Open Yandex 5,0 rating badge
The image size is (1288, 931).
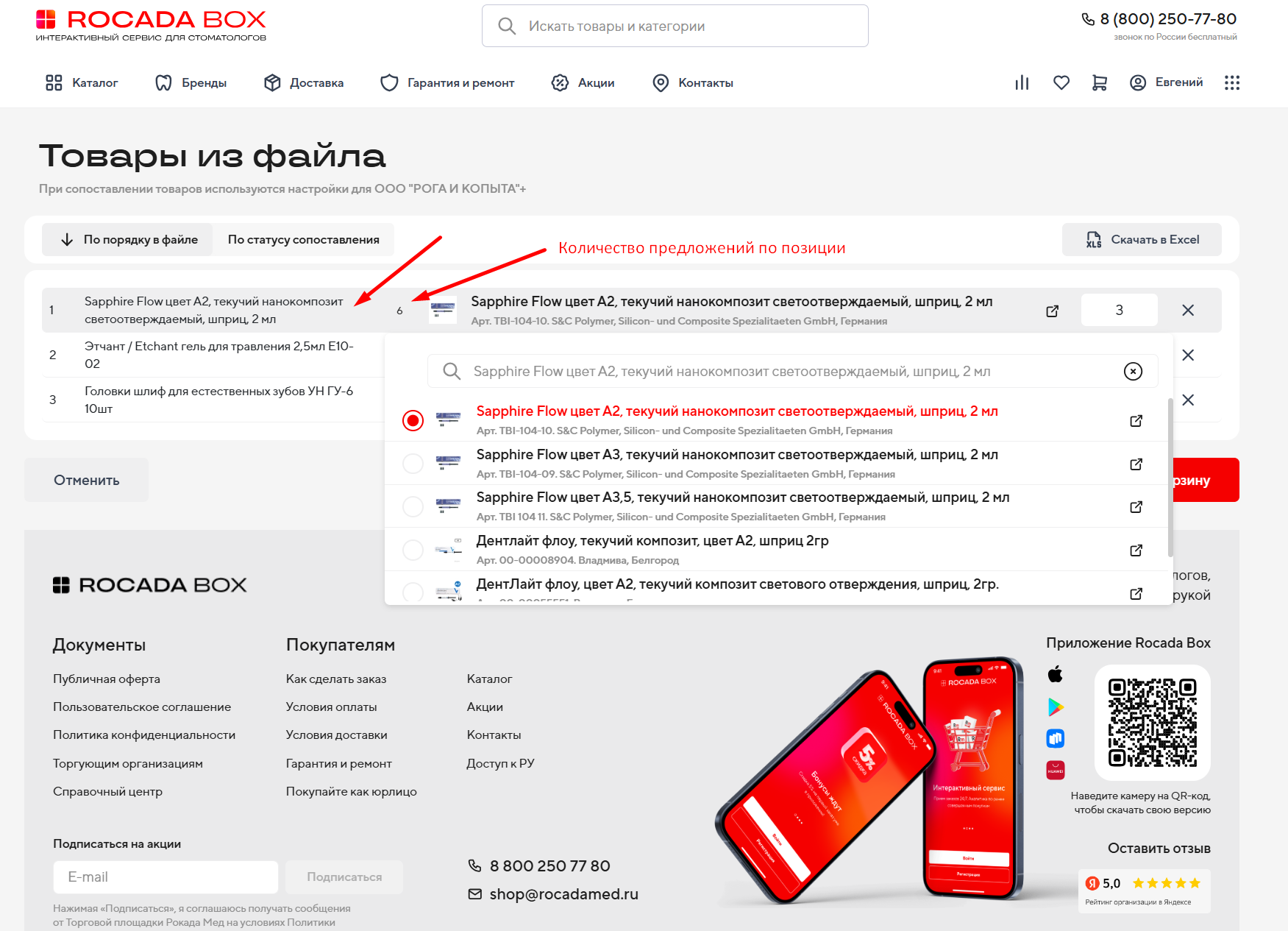click(x=1144, y=891)
